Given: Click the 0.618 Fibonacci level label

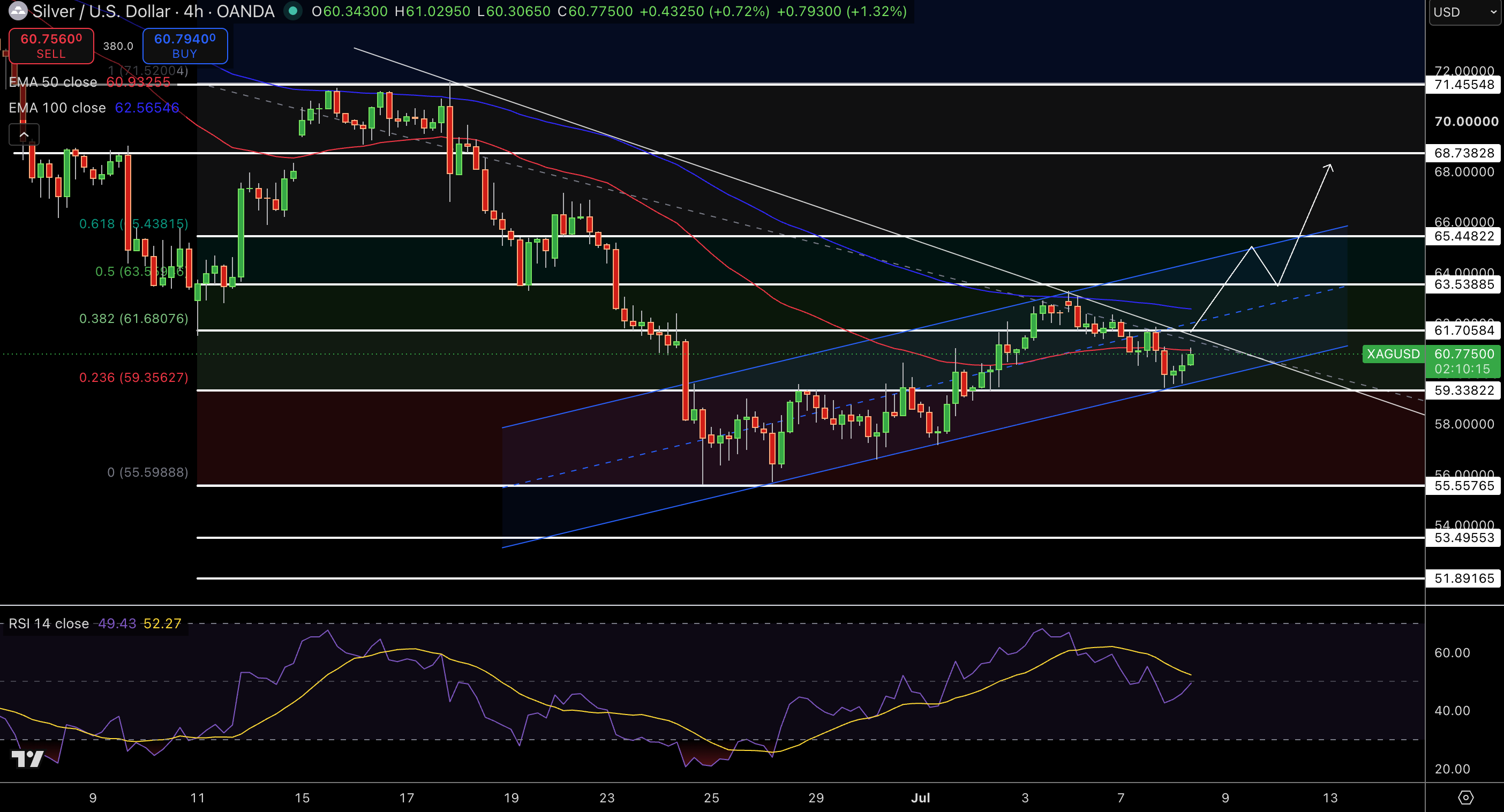Looking at the screenshot, I should click(x=134, y=223).
